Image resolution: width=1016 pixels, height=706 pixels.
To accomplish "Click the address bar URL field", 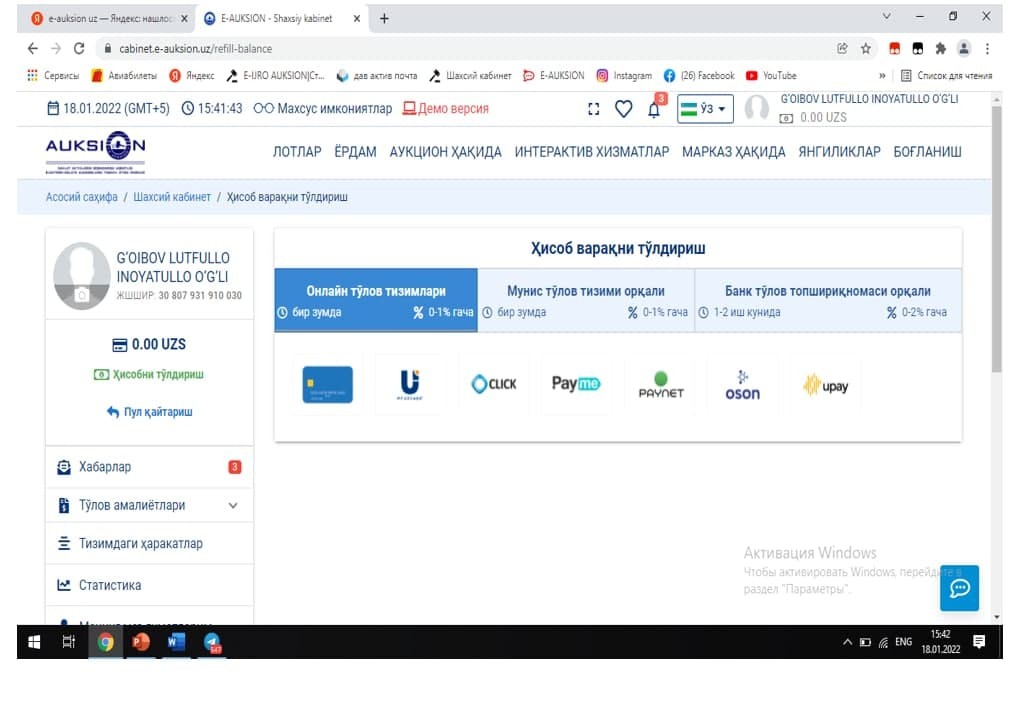I will 467,49.
